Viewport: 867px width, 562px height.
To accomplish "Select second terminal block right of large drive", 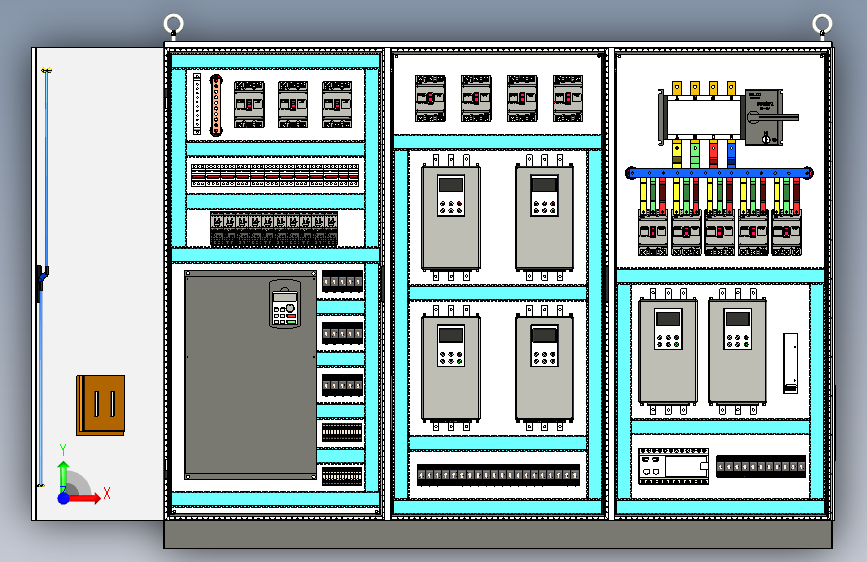I will point(342,334).
